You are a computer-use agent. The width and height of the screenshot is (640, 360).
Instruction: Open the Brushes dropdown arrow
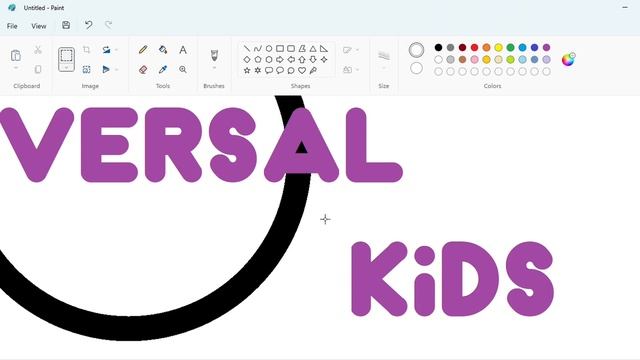click(214, 68)
